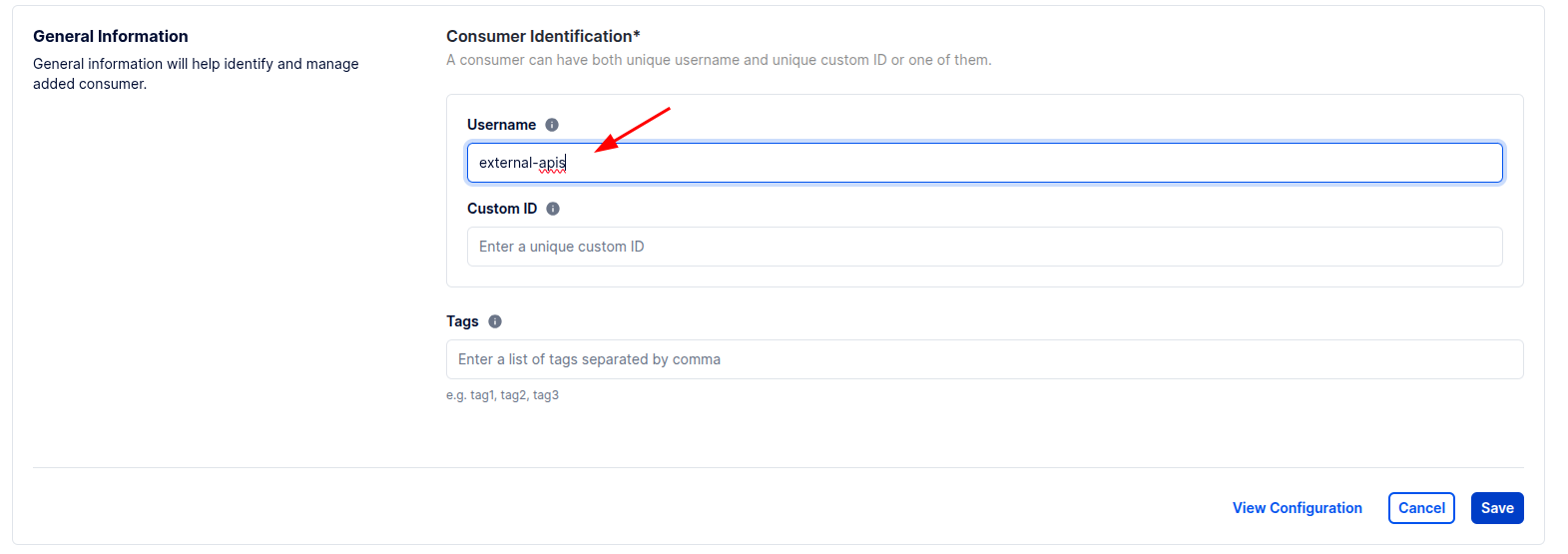The height and width of the screenshot is (554, 1568).
Task: Click the info icon beside Custom ID
Action: coord(553,209)
